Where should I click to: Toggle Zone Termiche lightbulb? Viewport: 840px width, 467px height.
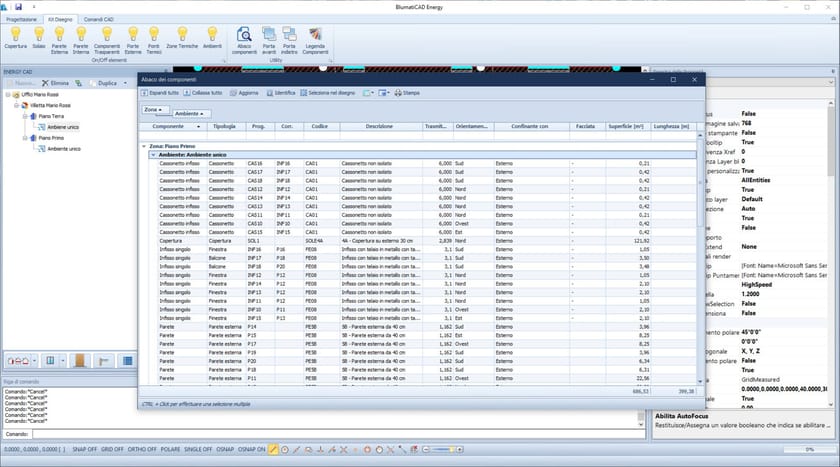(x=182, y=35)
